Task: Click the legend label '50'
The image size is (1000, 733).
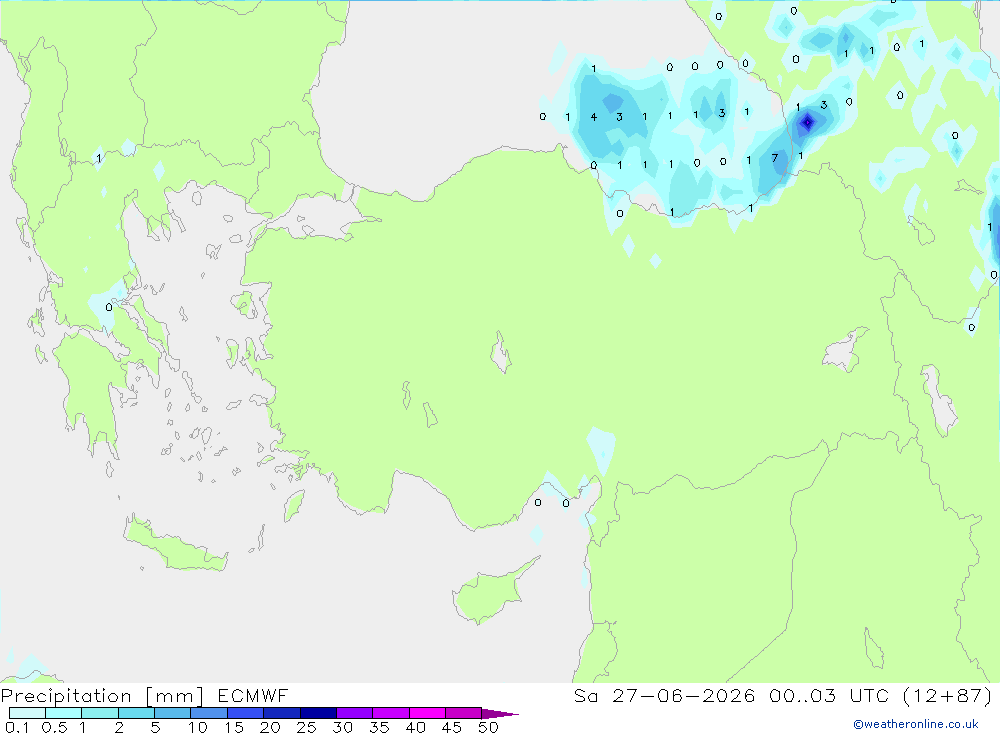Action: tap(489, 727)
